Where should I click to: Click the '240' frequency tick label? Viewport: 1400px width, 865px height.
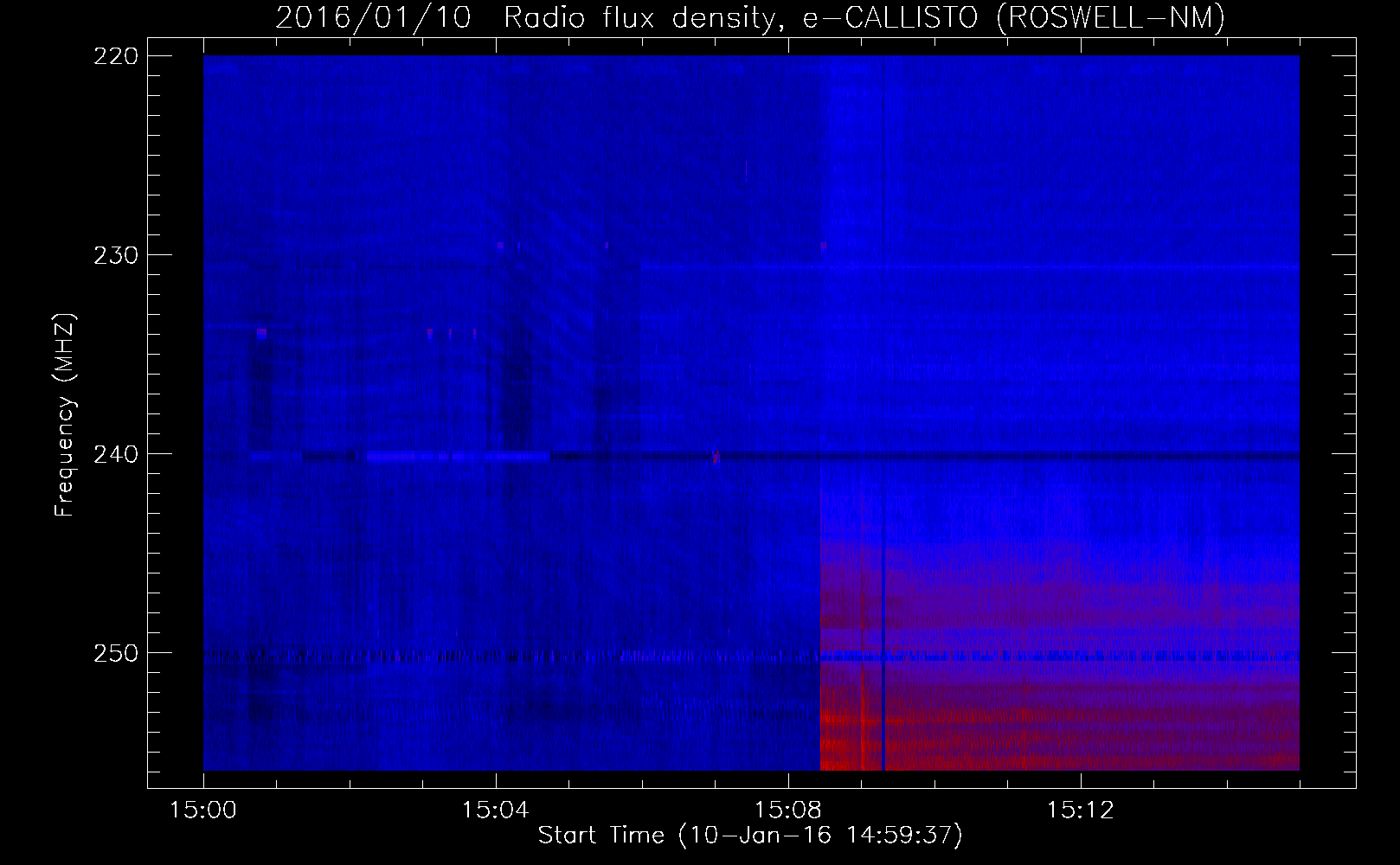pos(115,454)
